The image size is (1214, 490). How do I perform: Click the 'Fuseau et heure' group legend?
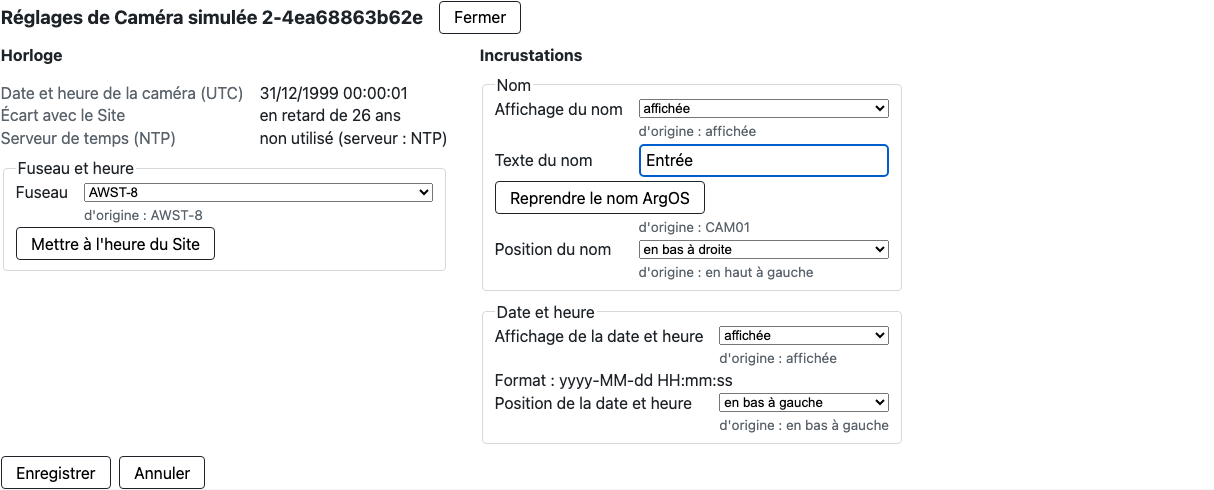(76, 168)
